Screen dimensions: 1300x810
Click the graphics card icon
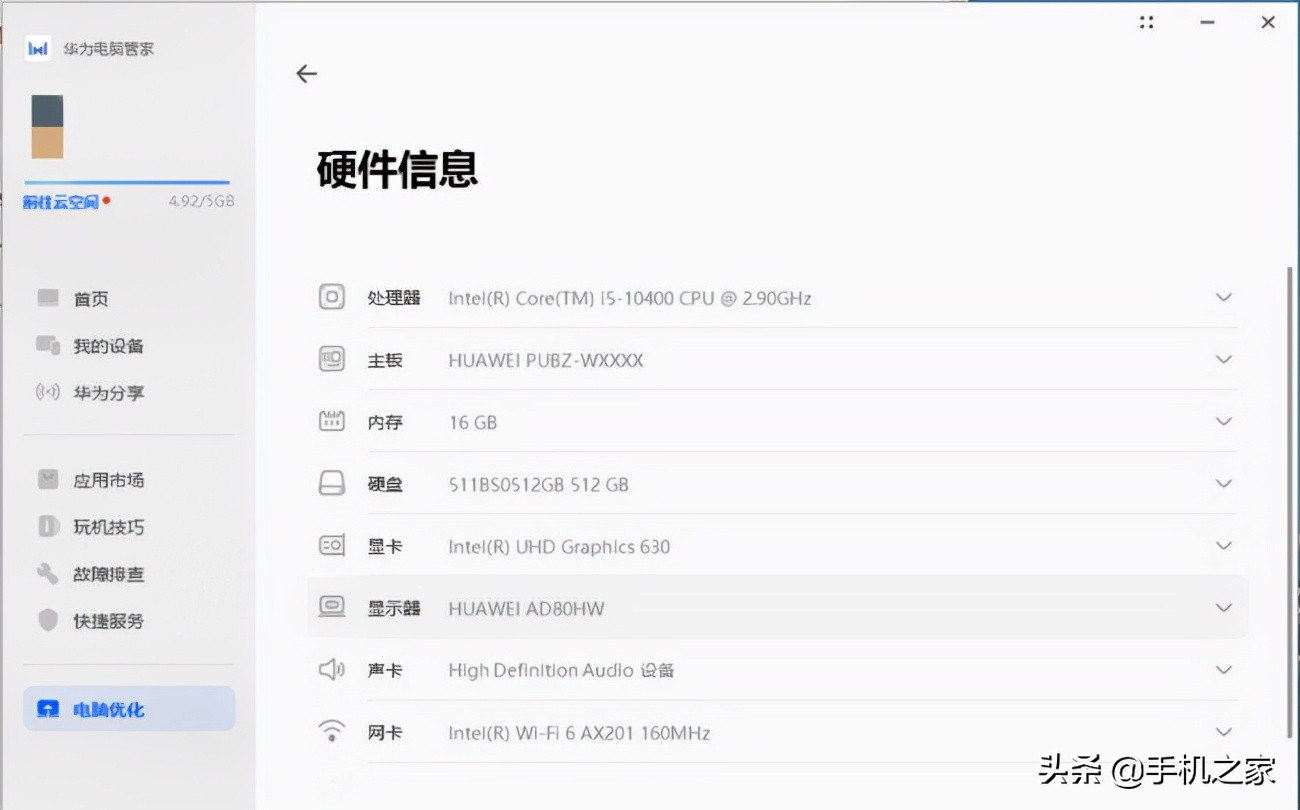click(x=331, y=546)
